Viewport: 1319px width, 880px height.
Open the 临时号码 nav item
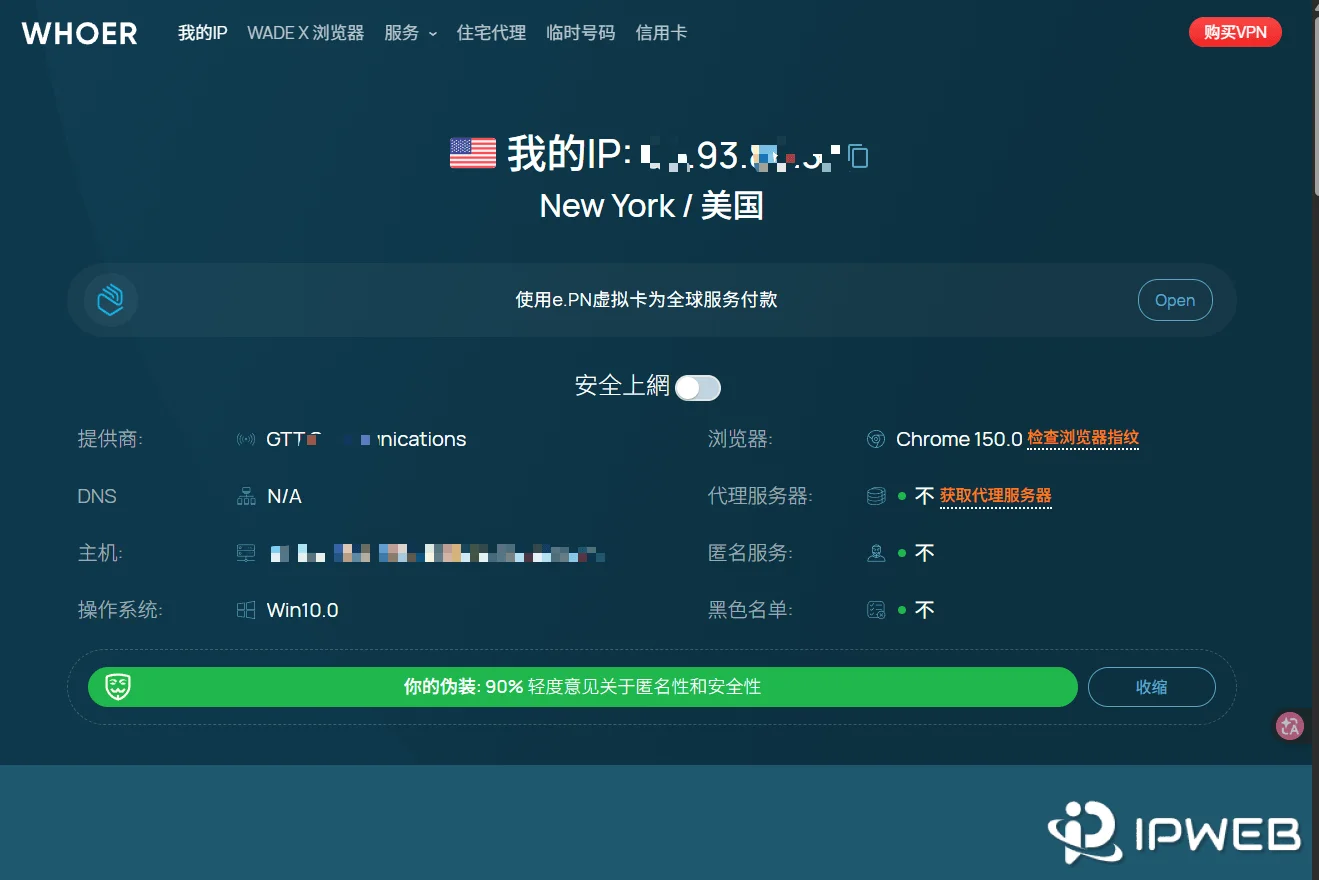pyautogui.click(x=581, y=33)
